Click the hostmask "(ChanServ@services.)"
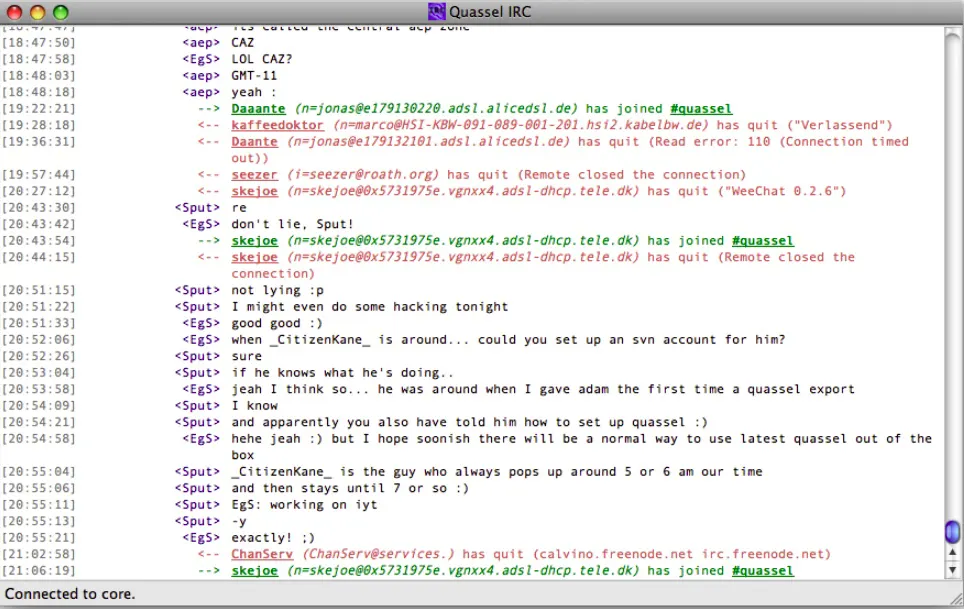The height and width of the screenshot is (609, 964). pyautogui.click(x=378, y=554)
